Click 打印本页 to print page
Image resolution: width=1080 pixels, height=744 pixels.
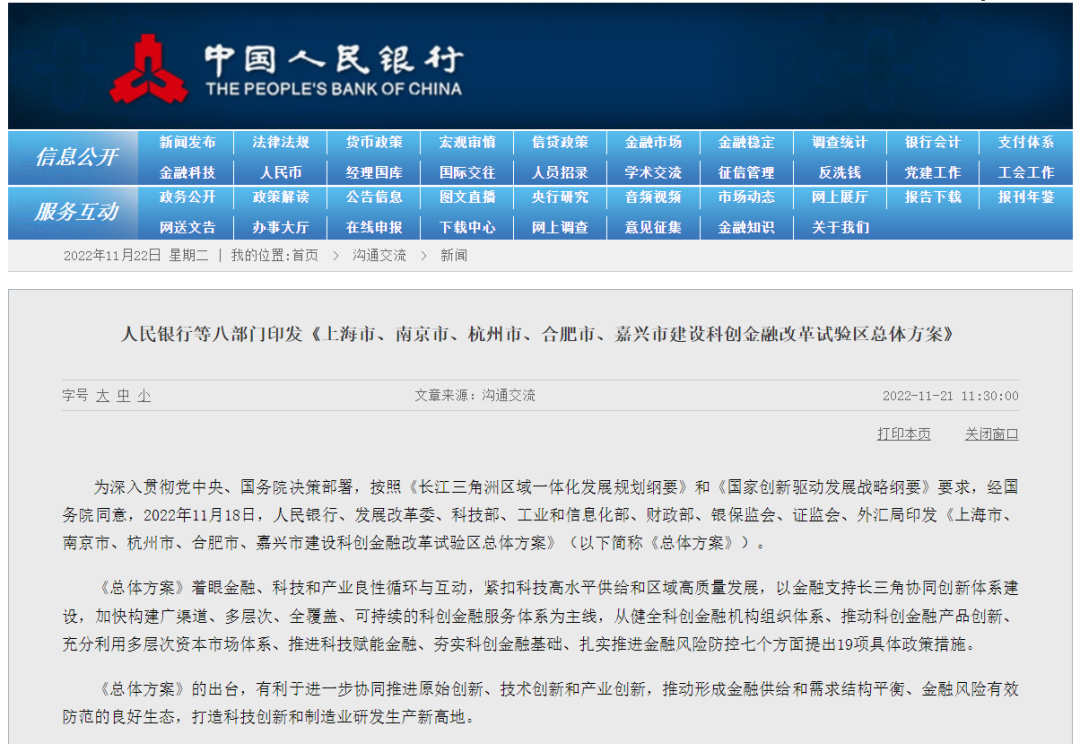pos(904,434)
